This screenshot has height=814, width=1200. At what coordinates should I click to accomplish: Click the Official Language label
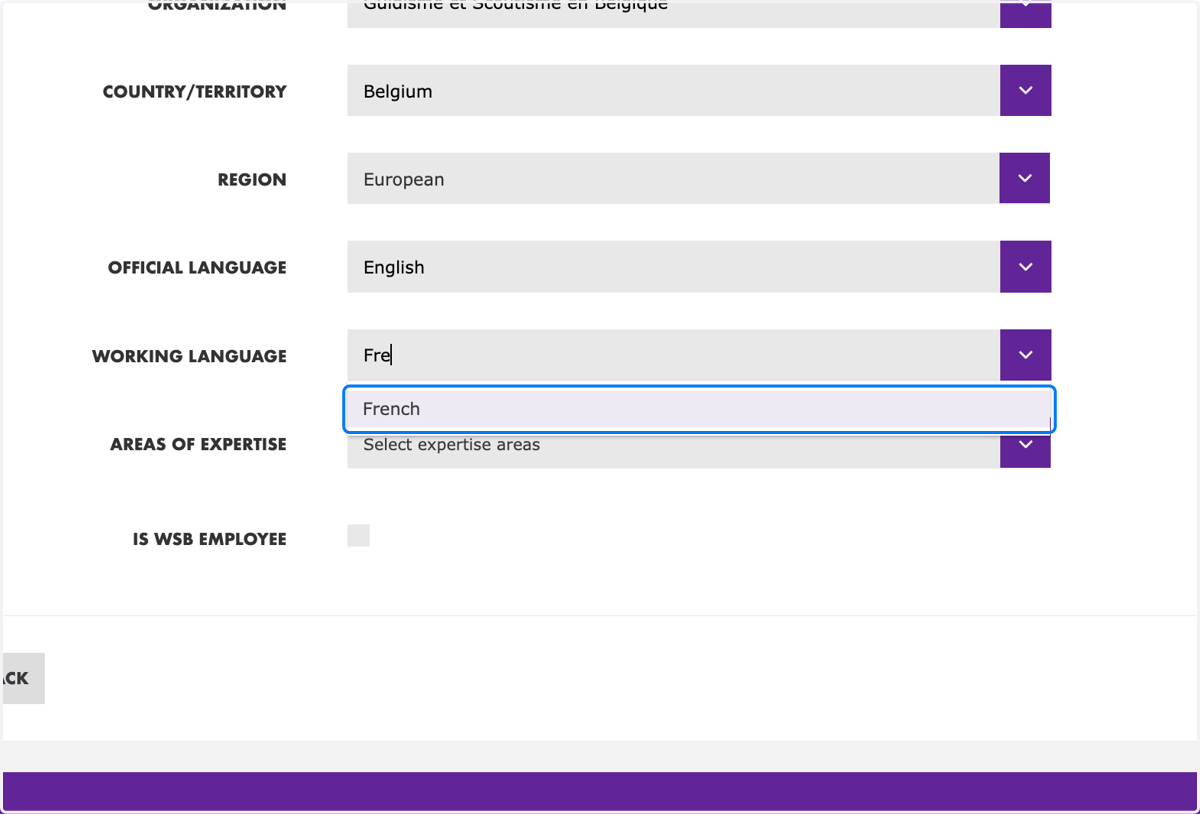tap(197, 268)
